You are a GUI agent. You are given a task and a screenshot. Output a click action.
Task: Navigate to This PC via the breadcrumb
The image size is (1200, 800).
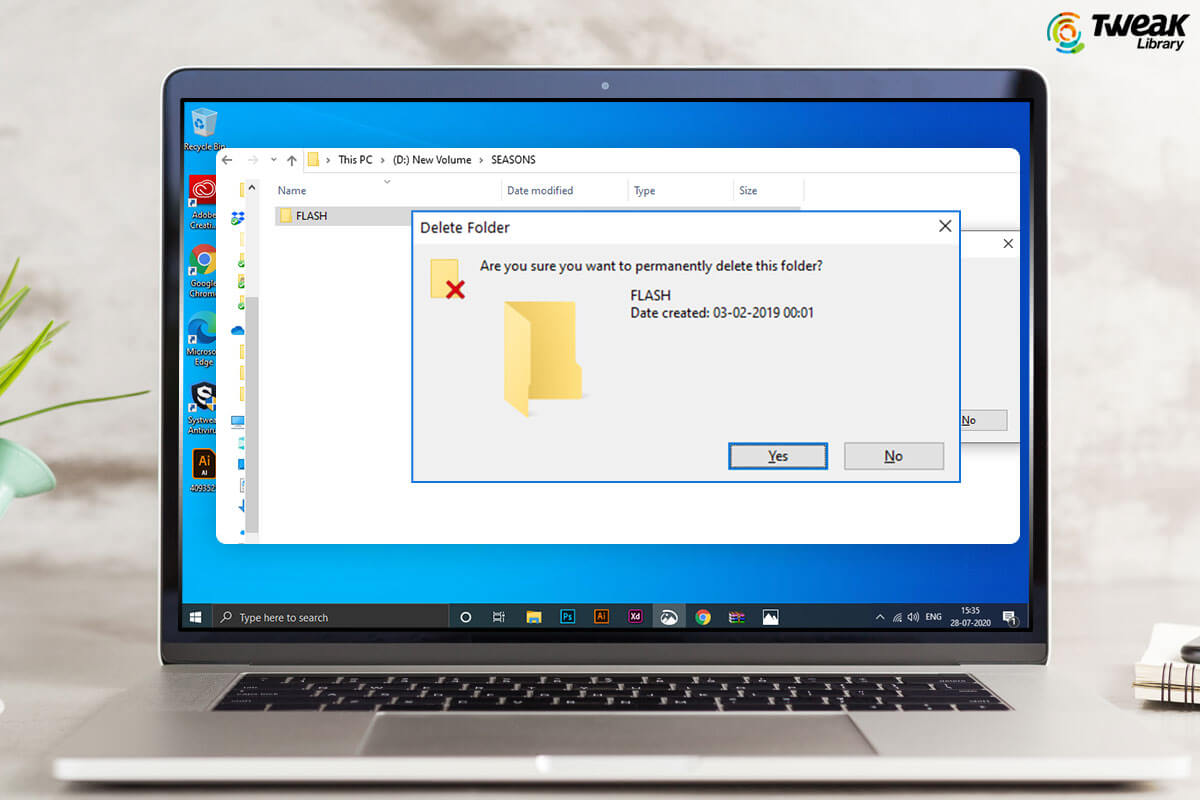[355, 159]
